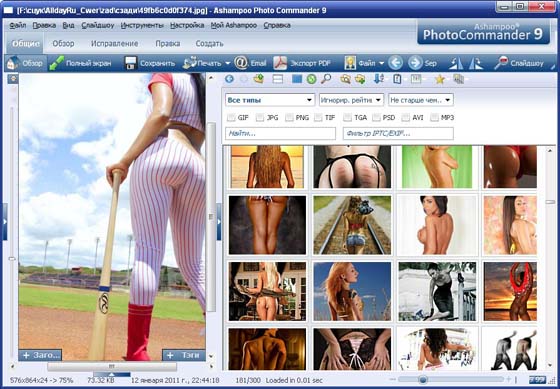Open the Вид menu
Screen dimensions: 560x389
pos(68,25)
